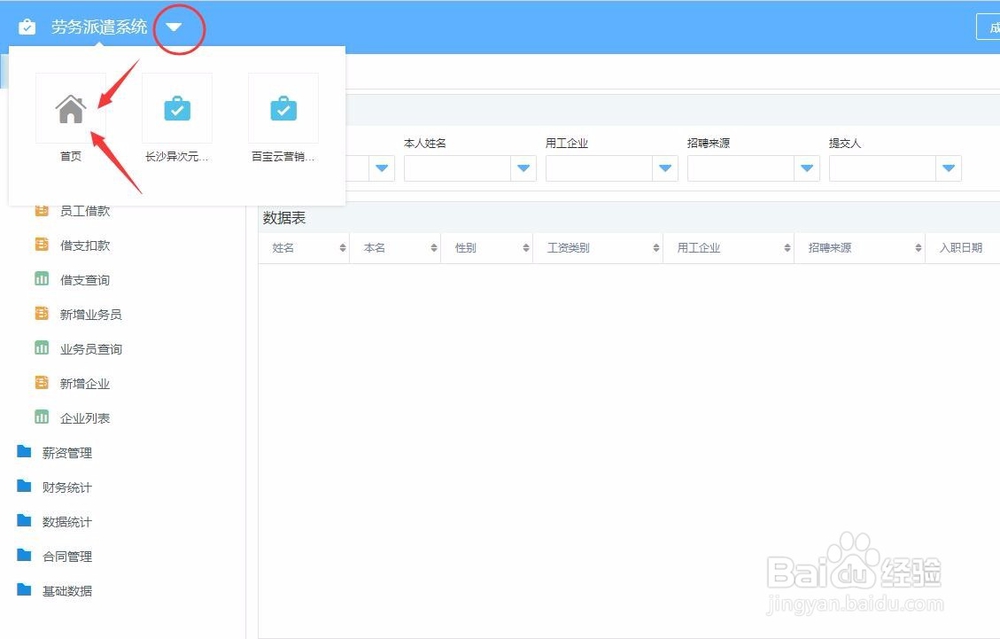This screenshot has height=639, width=1000.
Task: Open the 用工企业 filter dropdown
Action: click(665, 168)
